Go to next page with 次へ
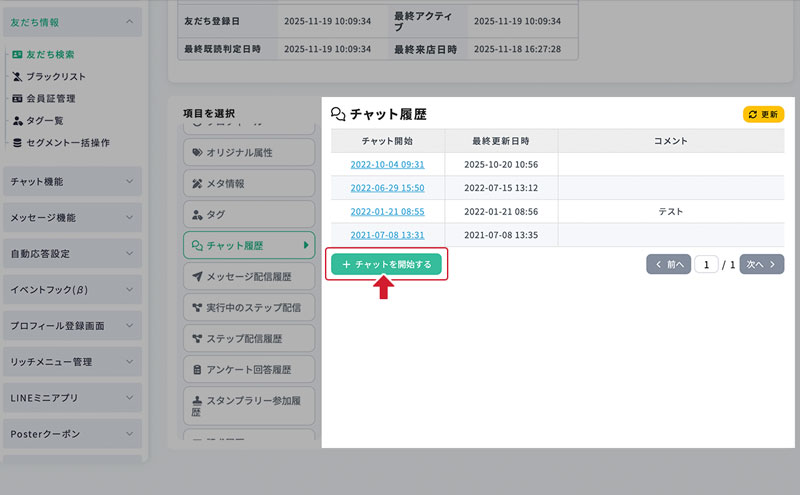The width and height of the screenshot is (800, 495). pos(762,265)
